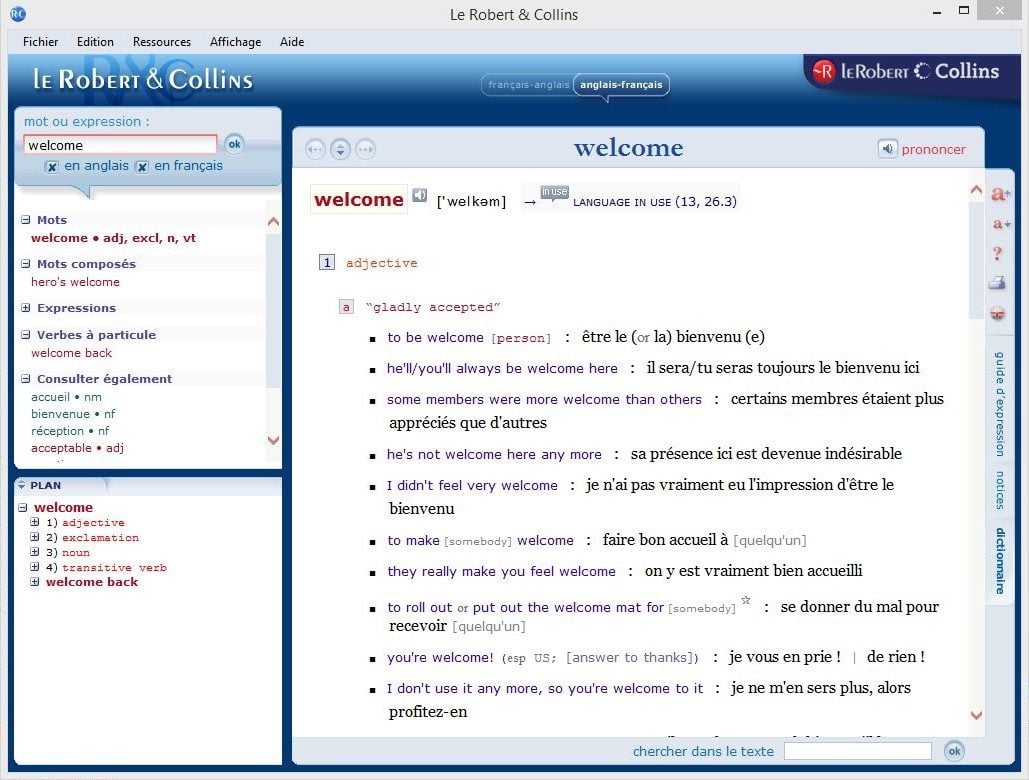Collapse the Consulter également section
The width and height of the screenshot is (1029, 780).
26,379
